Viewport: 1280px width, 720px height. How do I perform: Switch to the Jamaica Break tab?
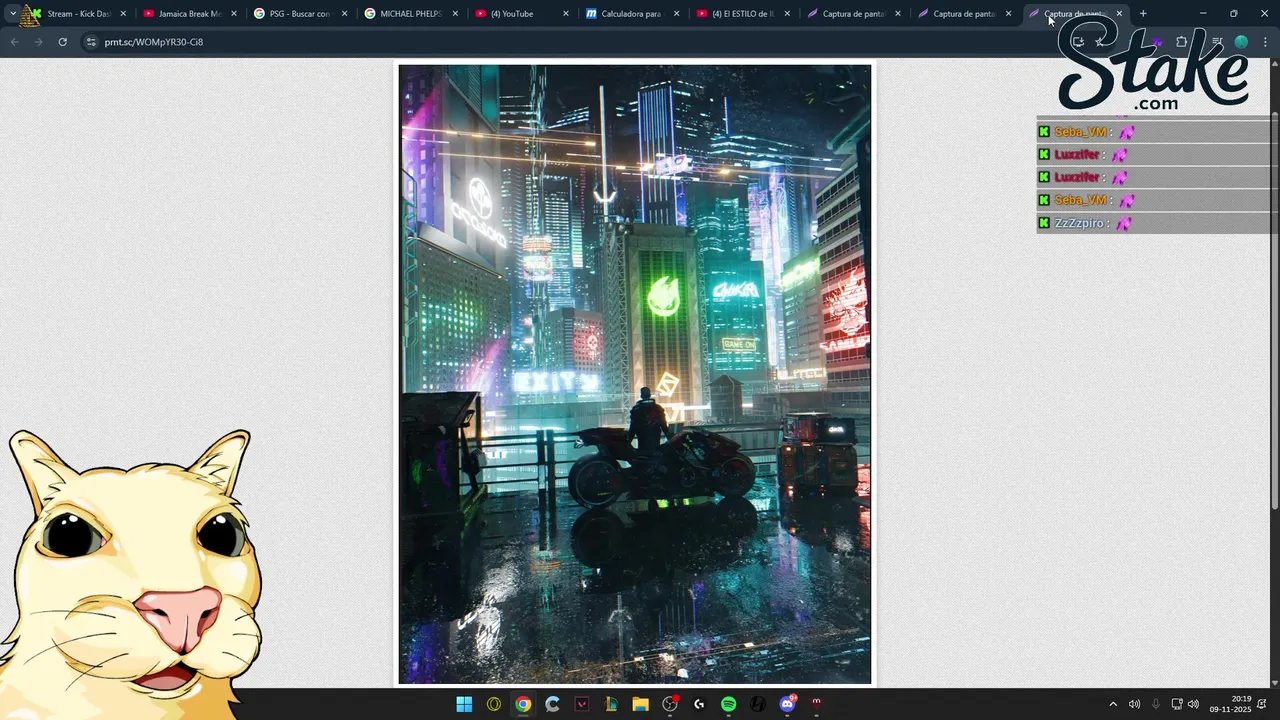pyautogui.click(x=189, y=14)
